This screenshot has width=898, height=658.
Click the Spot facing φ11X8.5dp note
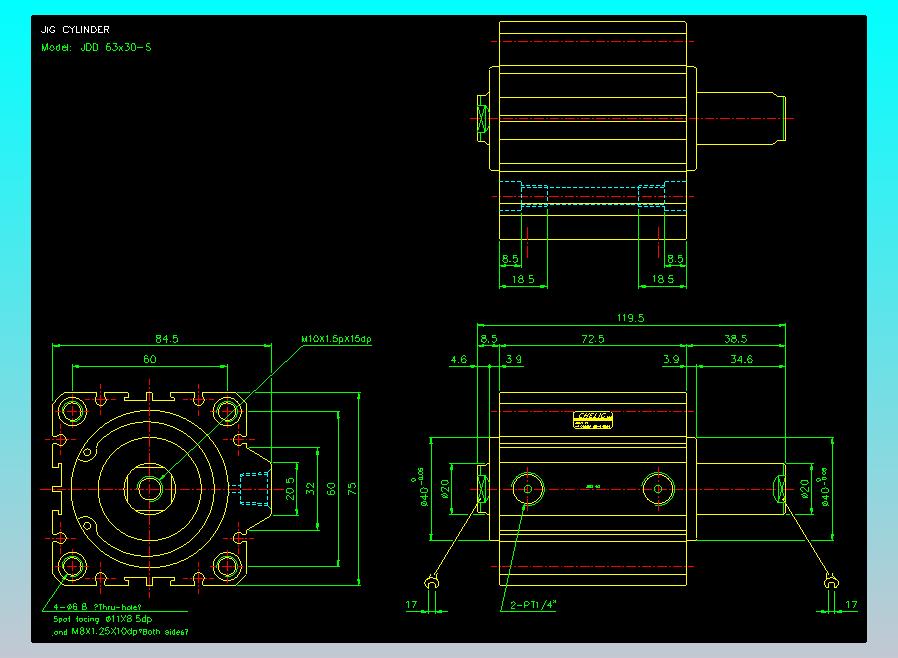(x=103, y=619)
